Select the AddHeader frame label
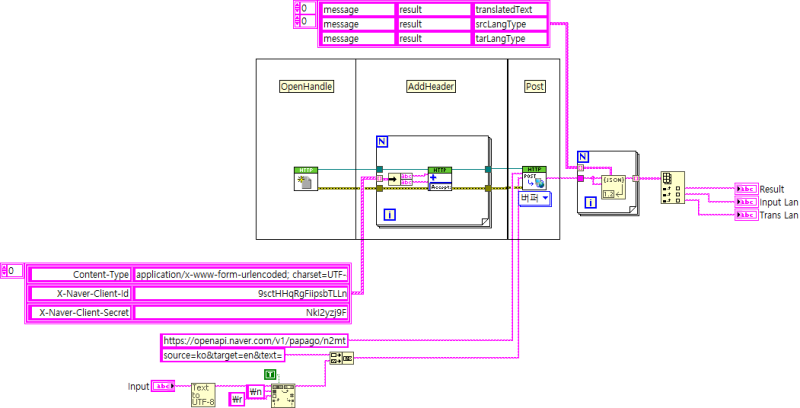 coord(431,87)
